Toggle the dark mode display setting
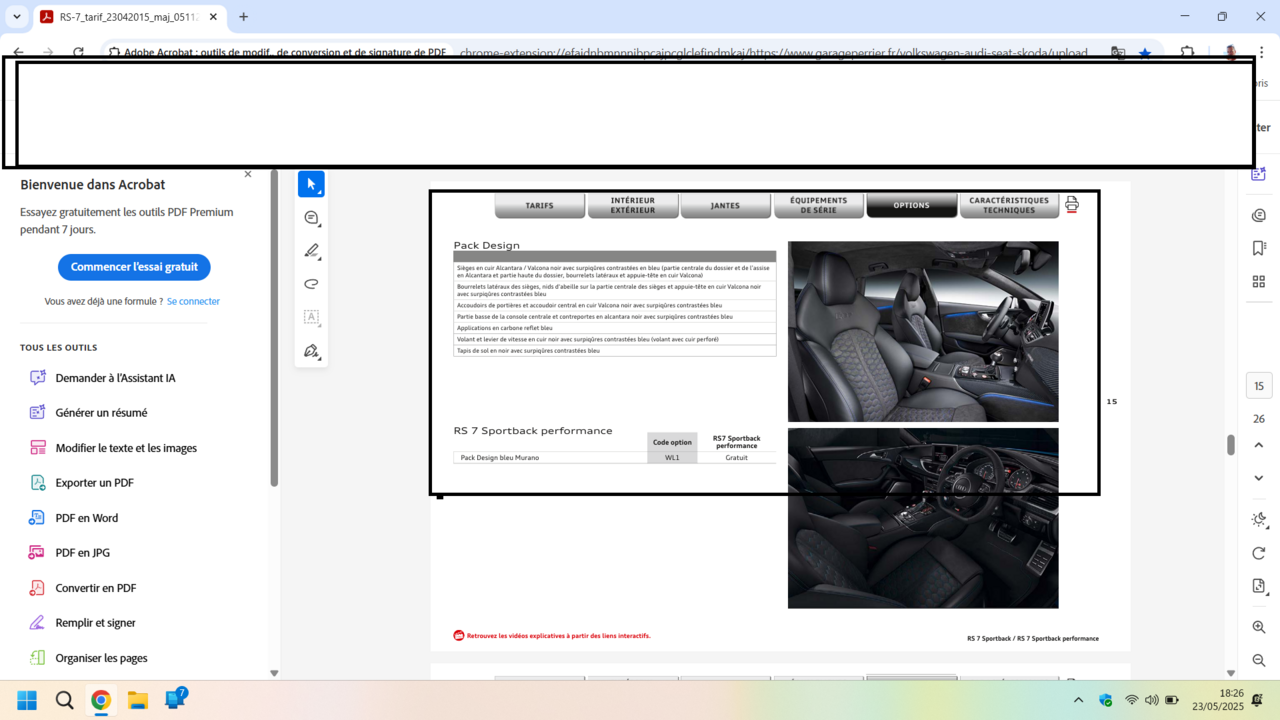1280x720 pixels. [1259, 519]
